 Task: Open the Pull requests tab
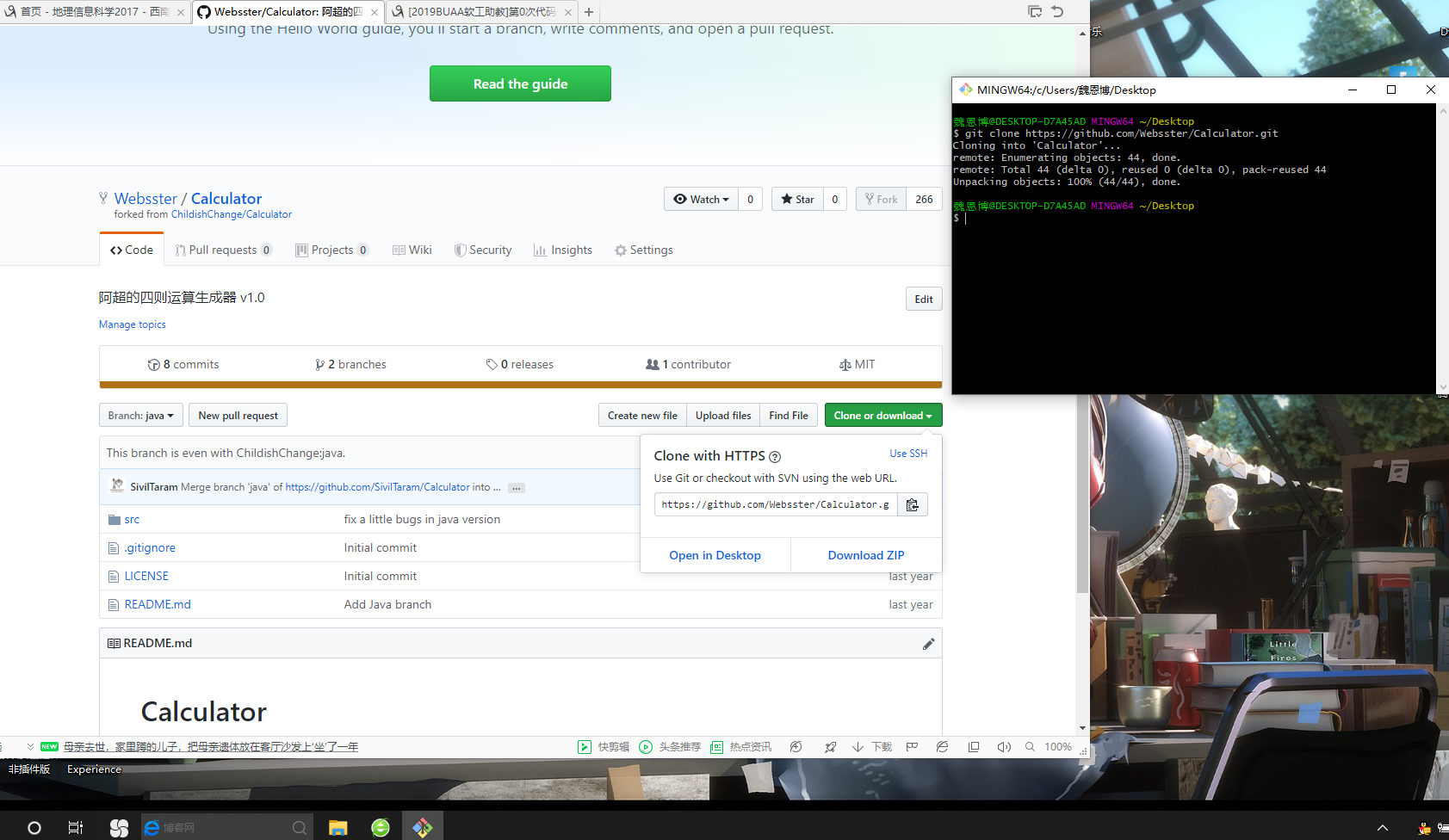point(224,250)
